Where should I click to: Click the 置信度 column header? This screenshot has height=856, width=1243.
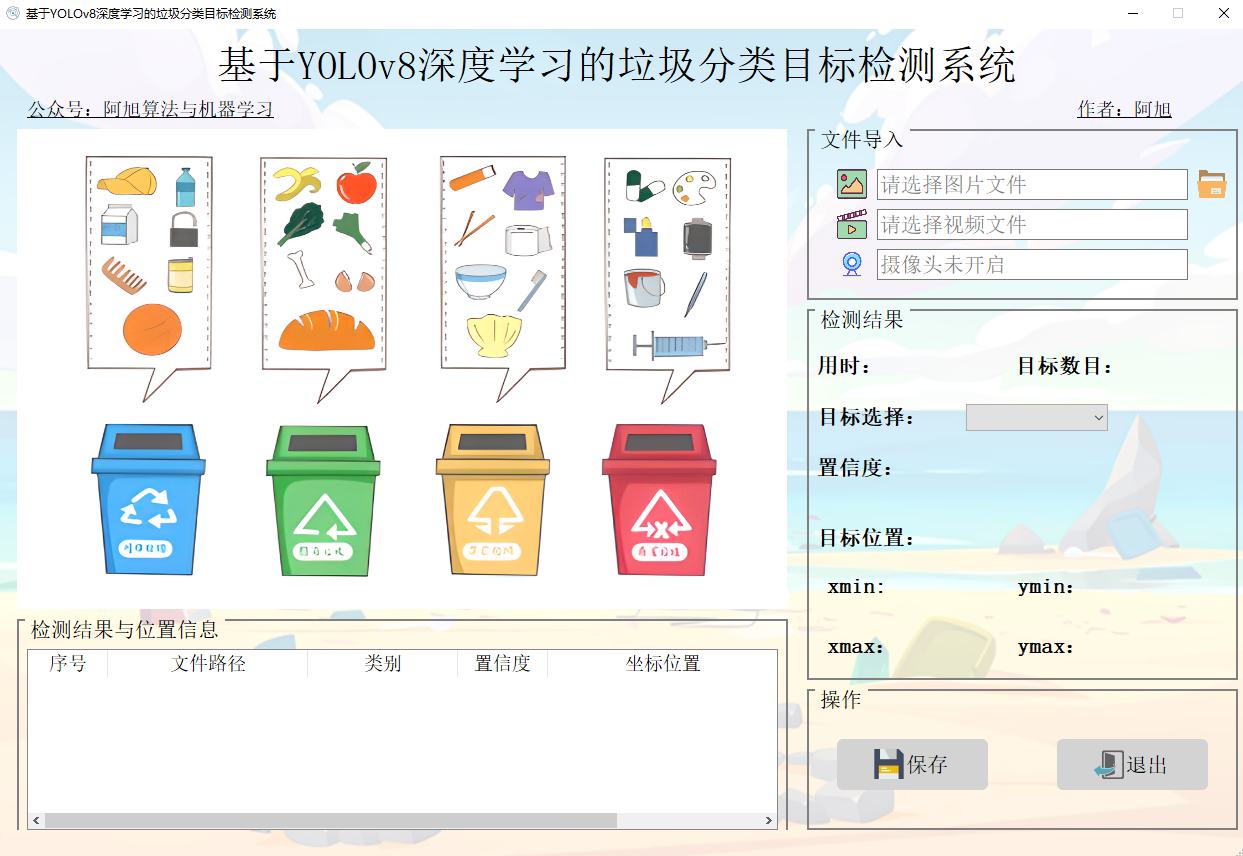pos(502,664)
